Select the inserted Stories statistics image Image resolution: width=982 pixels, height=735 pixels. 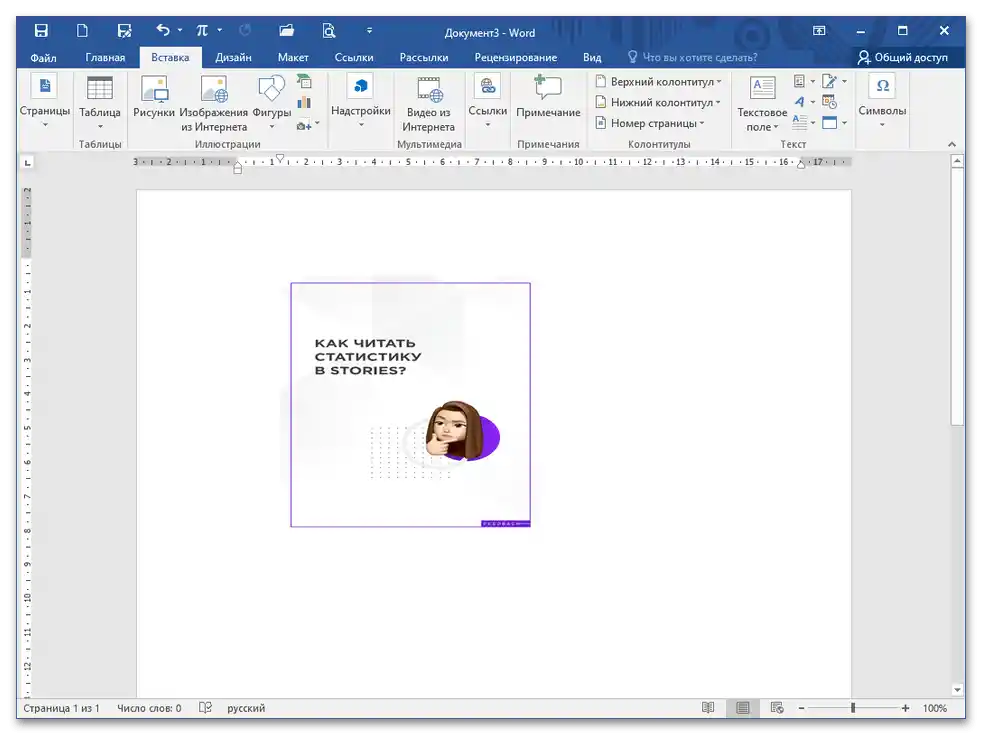(410, 405)
